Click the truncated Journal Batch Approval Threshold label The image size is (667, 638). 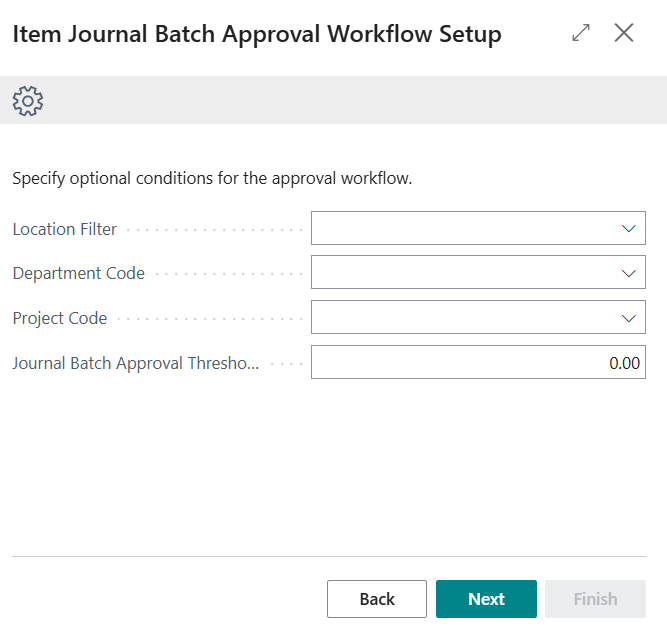pyautogui.click(x=135, y=363)
